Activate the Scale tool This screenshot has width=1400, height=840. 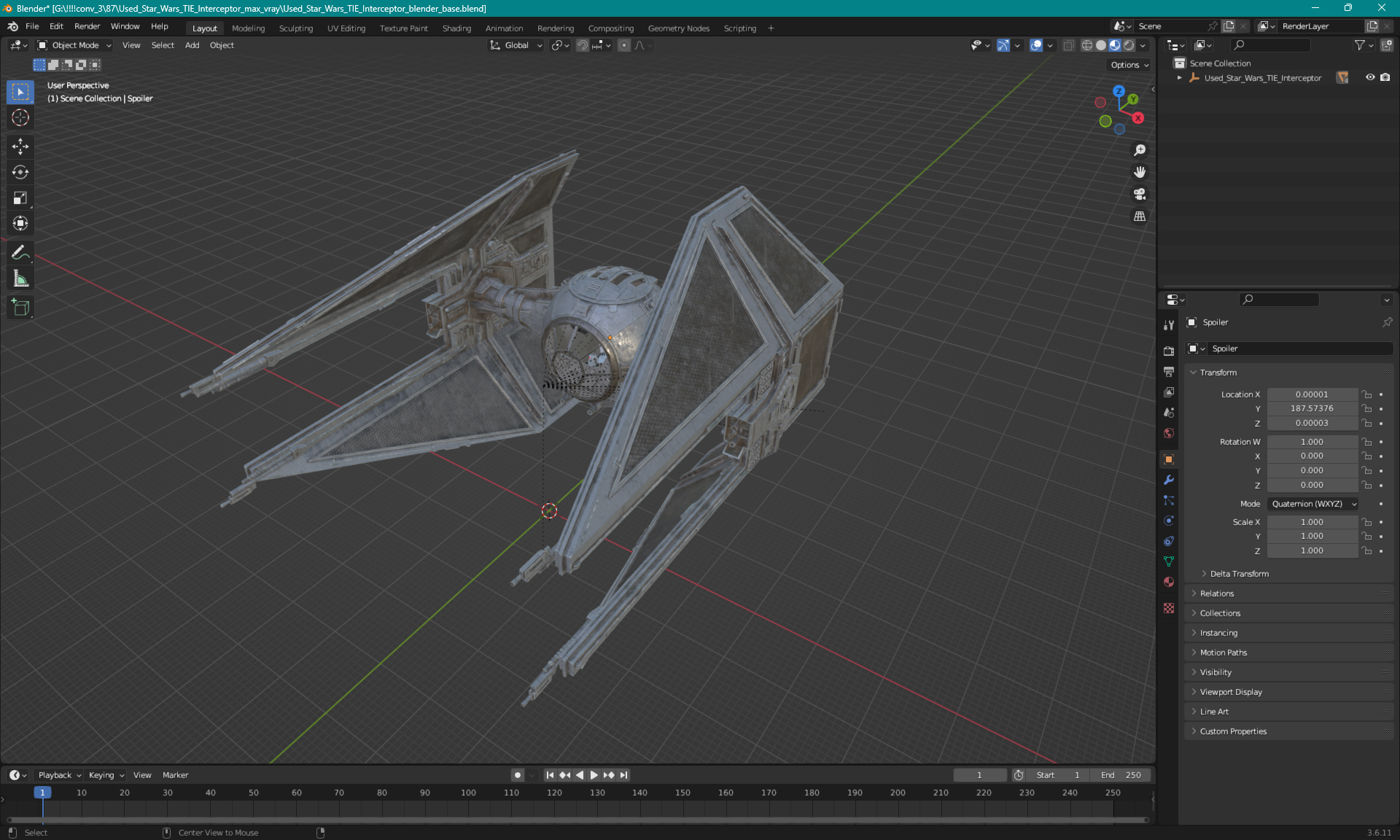click(x=20, y=198)
